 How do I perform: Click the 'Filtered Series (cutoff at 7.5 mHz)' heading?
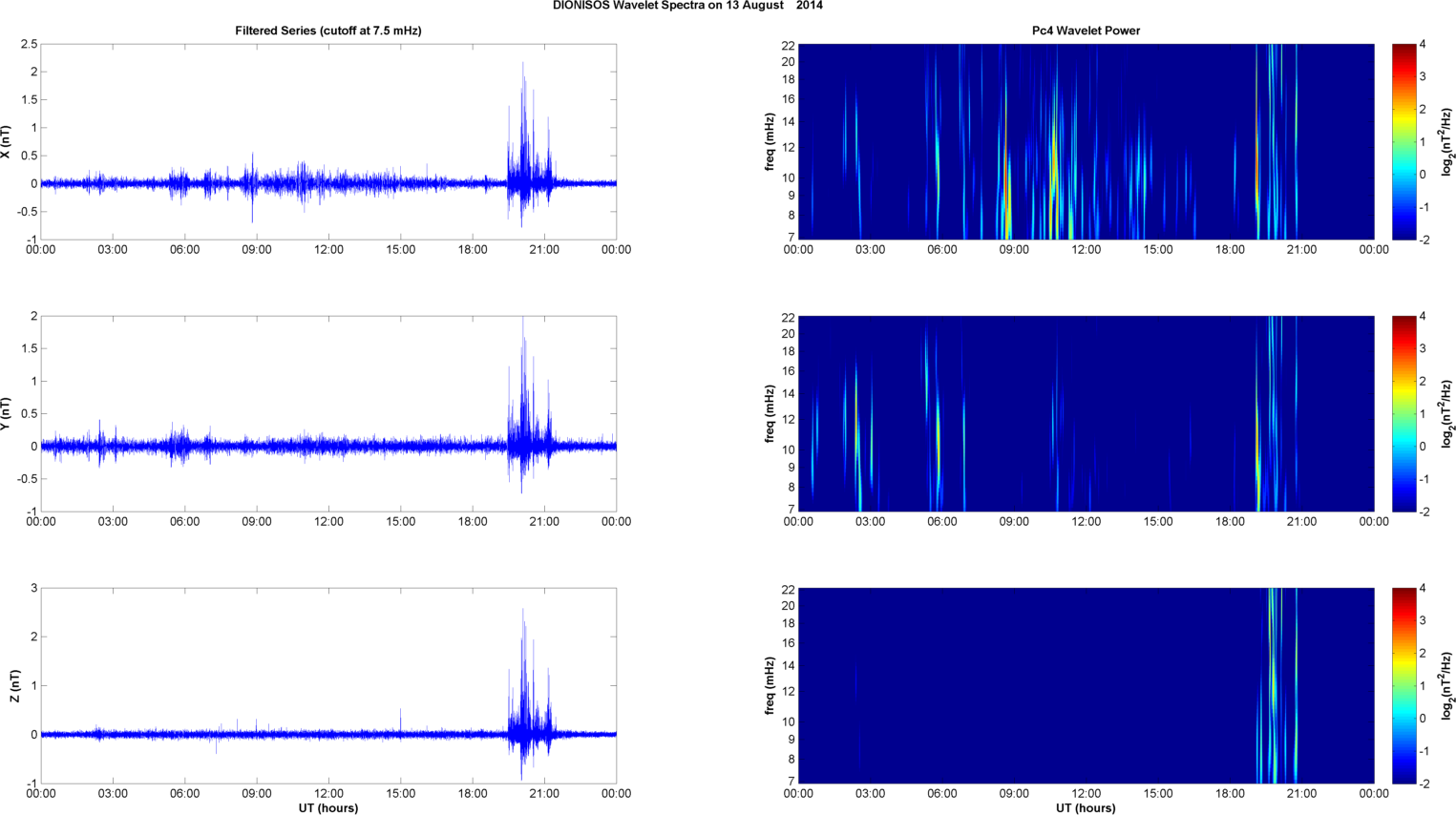pyautogui.click(x=328, y=31)
